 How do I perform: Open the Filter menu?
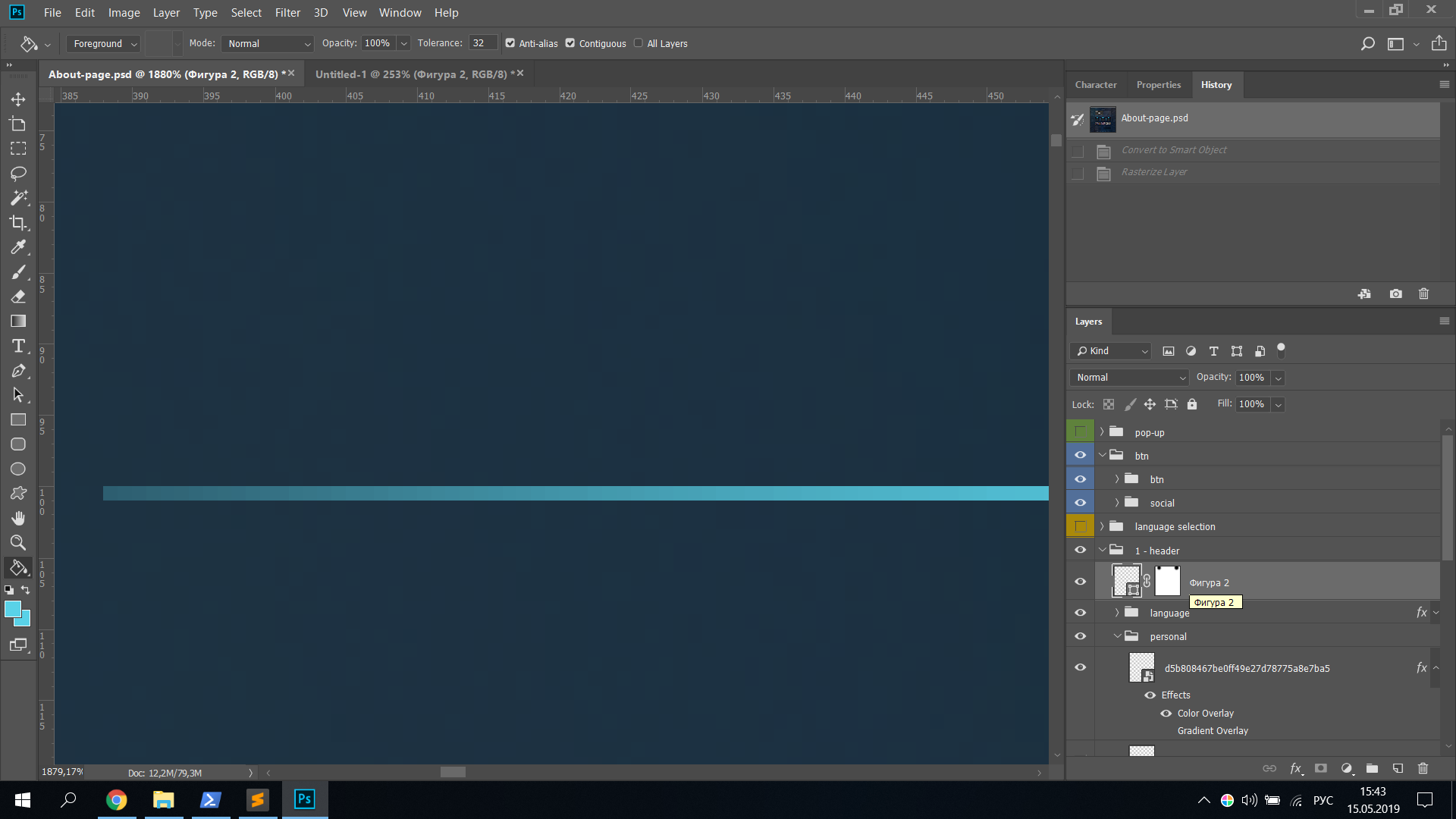[287, 12]
